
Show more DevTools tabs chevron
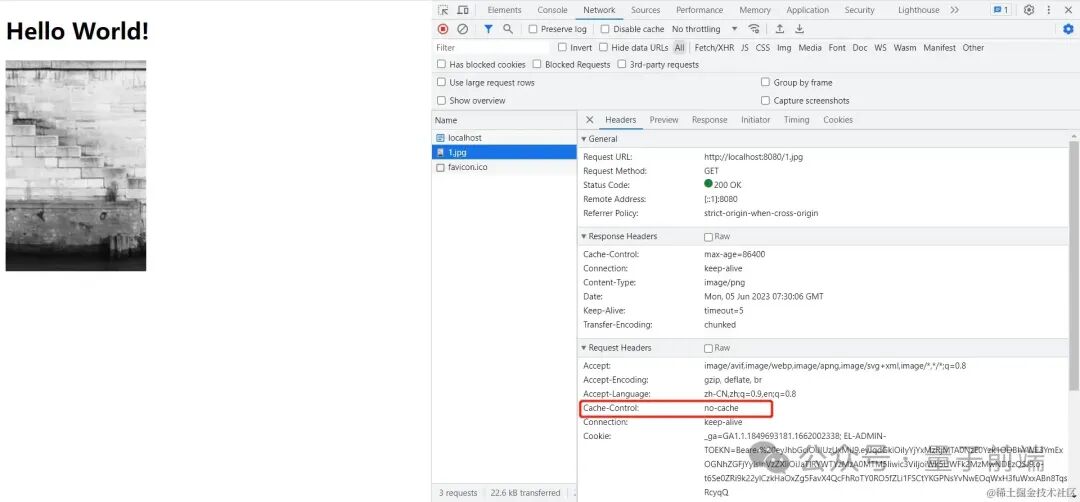[x=955, y=10]
